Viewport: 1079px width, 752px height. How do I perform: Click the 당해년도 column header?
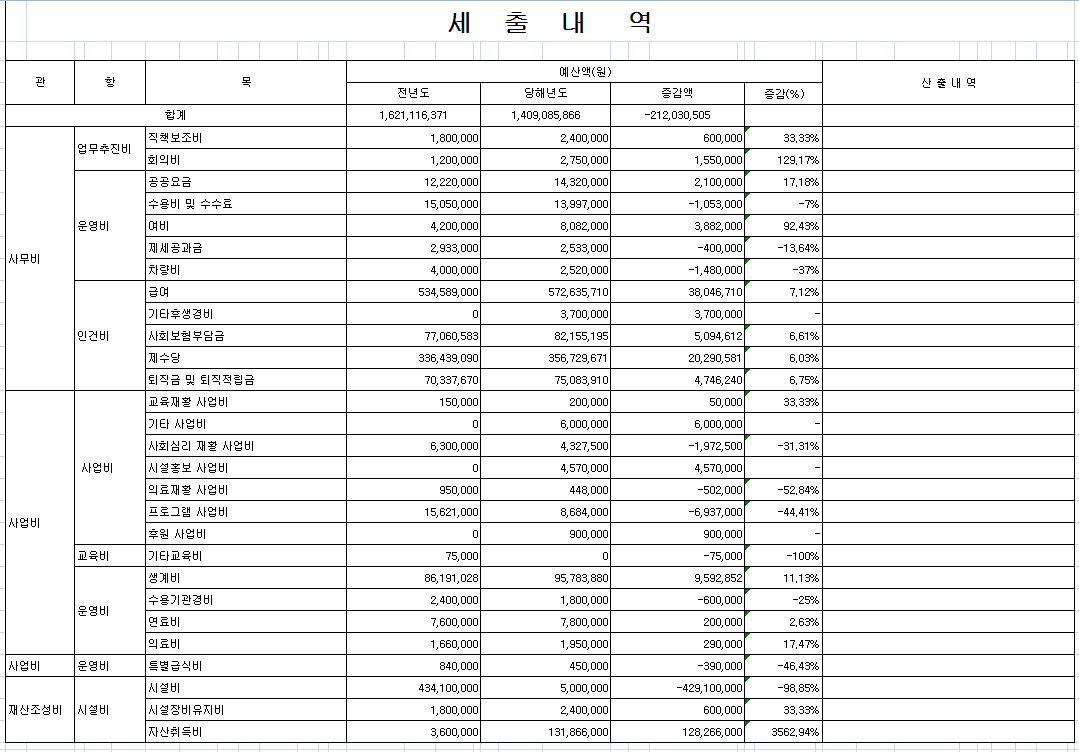click(545, 93)
